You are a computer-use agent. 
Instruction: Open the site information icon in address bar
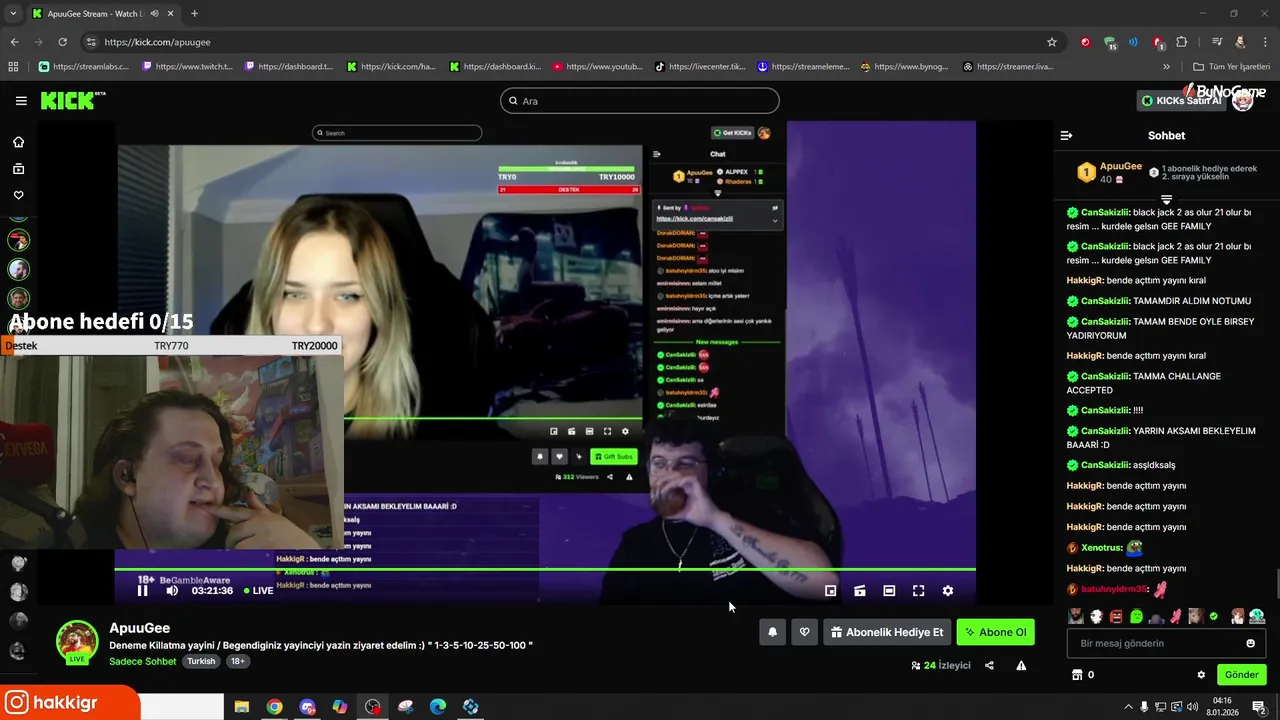click(91, 42)
